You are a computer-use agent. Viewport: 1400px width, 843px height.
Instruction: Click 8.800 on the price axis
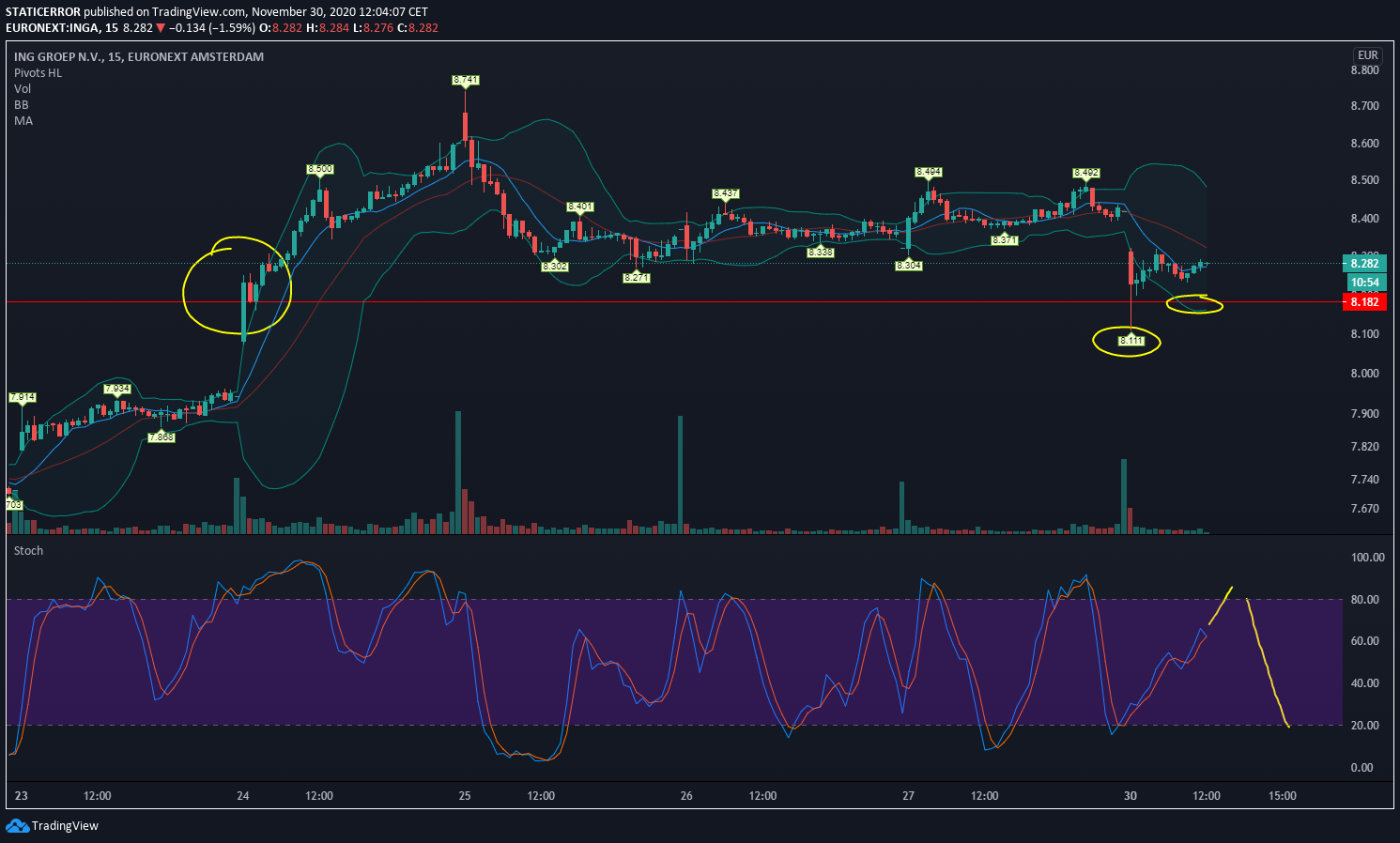point(1364,70)
